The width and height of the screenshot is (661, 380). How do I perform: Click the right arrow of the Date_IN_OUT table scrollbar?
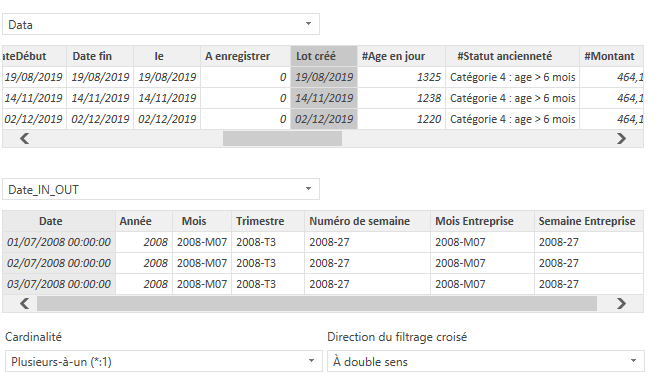pyautogui.click(x=621, y=304)
